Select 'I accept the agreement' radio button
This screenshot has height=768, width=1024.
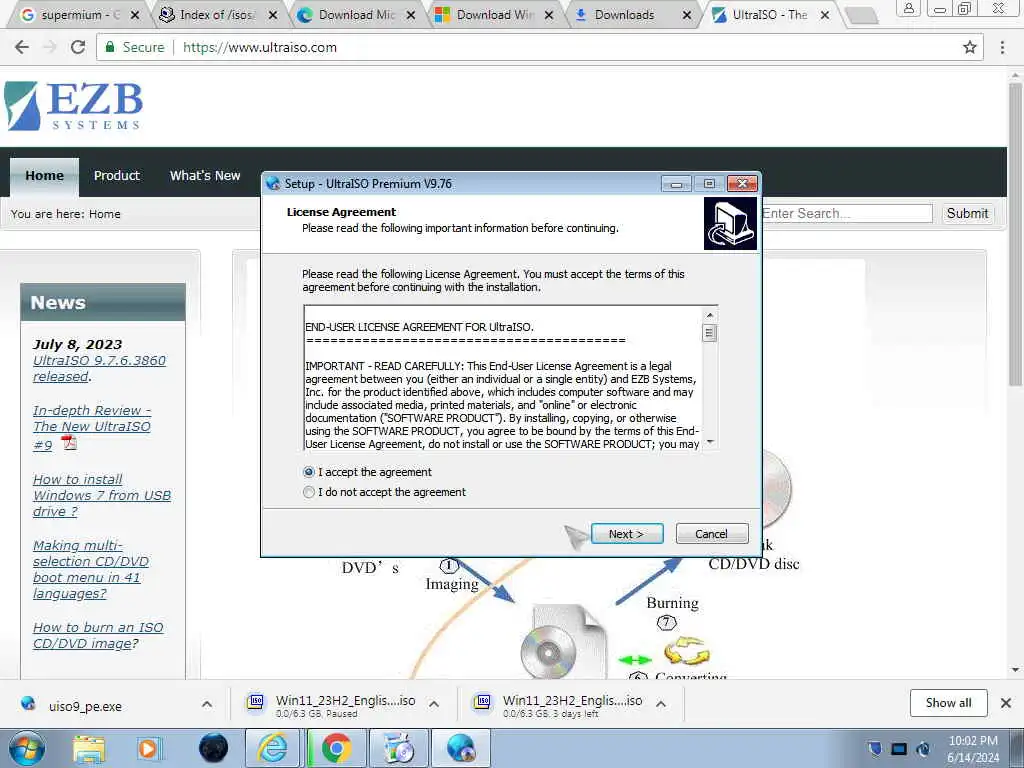point(309,472)
